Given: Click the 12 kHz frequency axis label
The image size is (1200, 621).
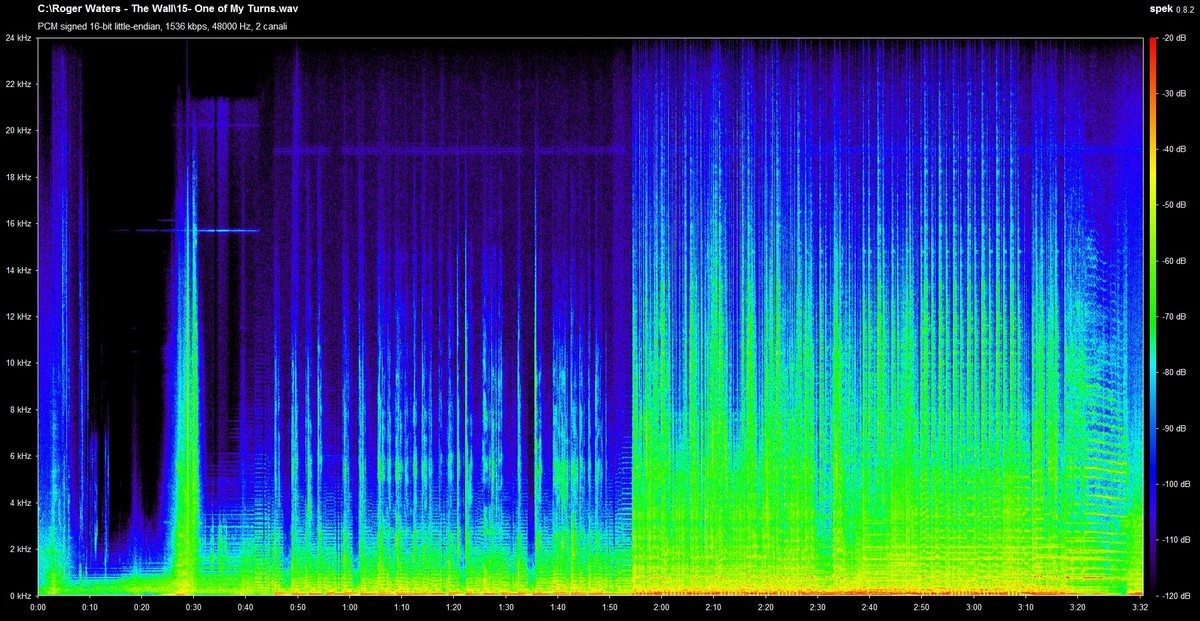Looking at the screenshot, I should coord(19,317).
